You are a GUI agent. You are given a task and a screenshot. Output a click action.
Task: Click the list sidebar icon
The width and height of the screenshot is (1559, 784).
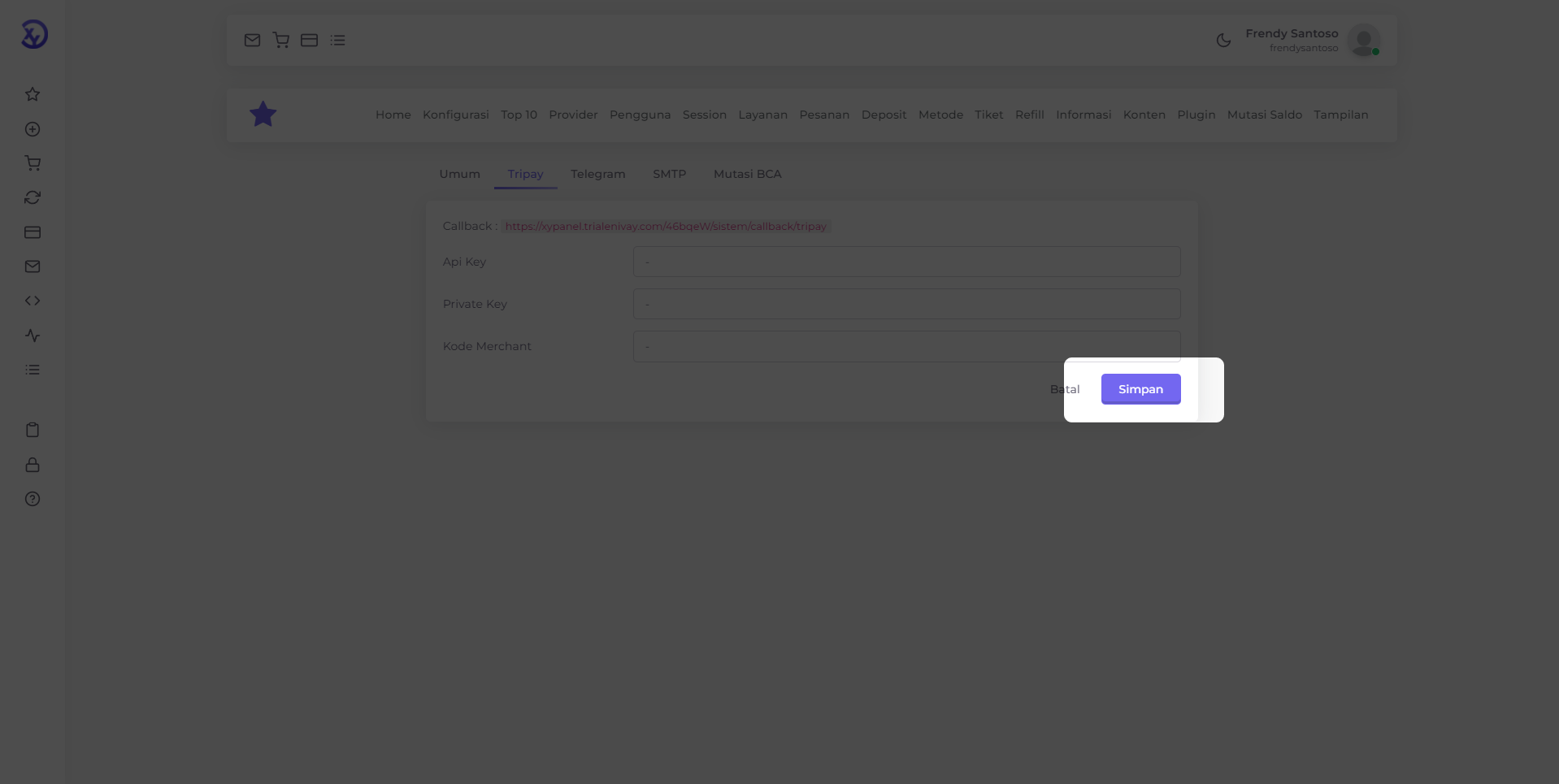coord(33,370)
